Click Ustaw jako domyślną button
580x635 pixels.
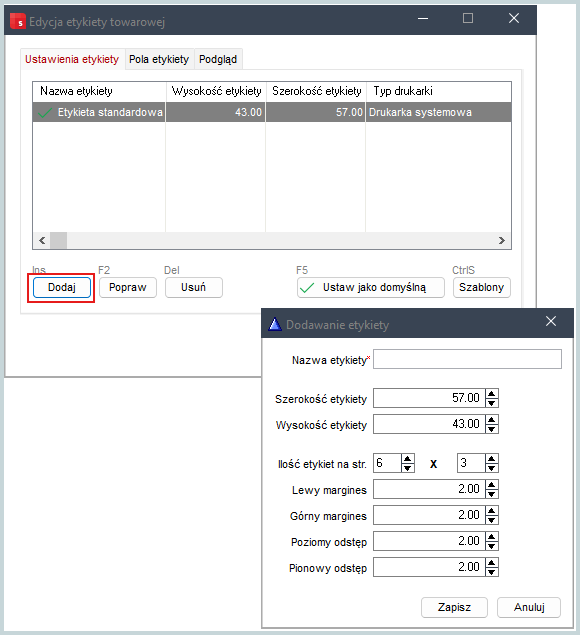pyautogui.click(x=371, y=288)
